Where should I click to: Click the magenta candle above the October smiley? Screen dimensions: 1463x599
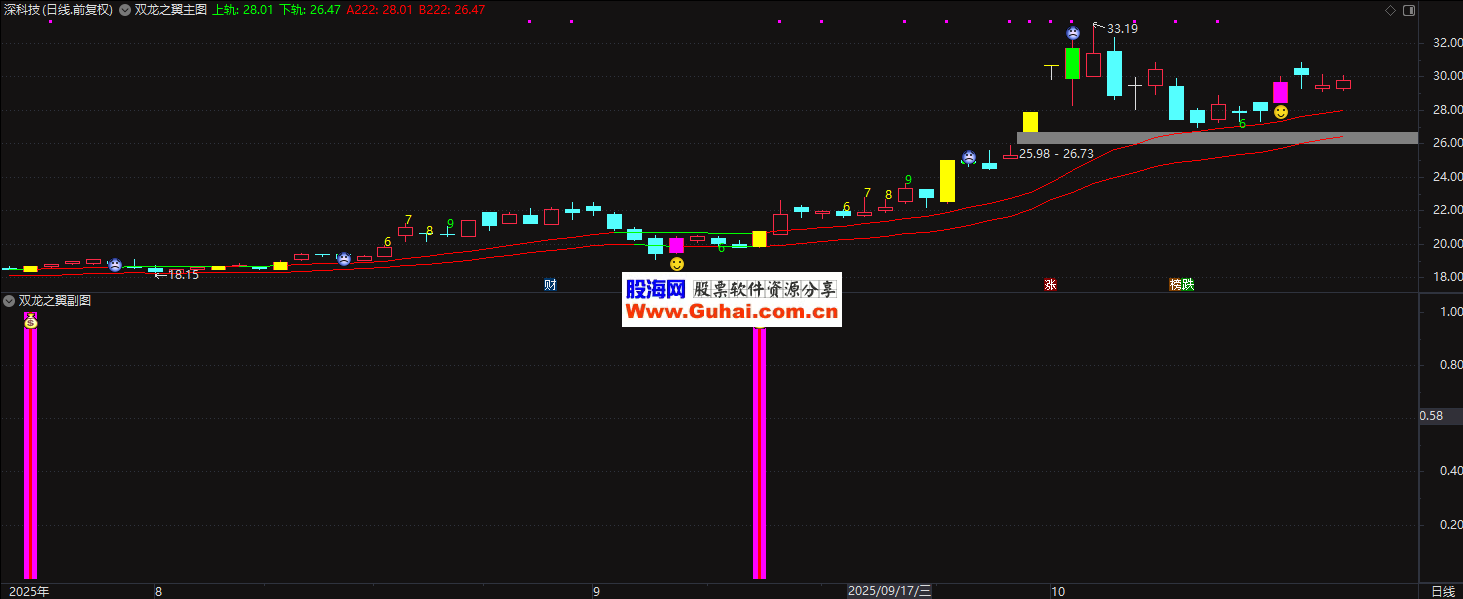click(1281, 92)
